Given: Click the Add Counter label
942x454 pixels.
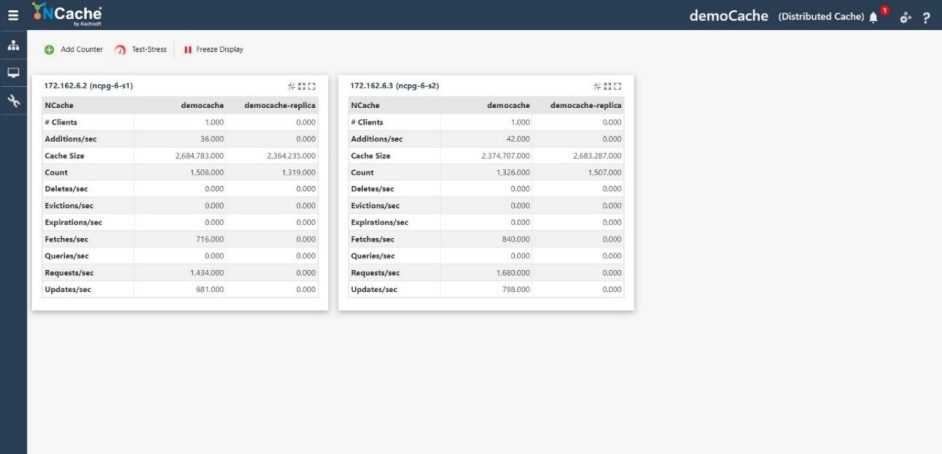Looking at the screenshot, I should click(82, 50).
